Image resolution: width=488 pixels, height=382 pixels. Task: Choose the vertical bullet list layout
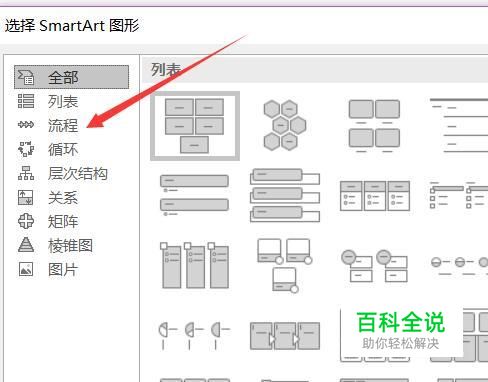coord(195,195)
